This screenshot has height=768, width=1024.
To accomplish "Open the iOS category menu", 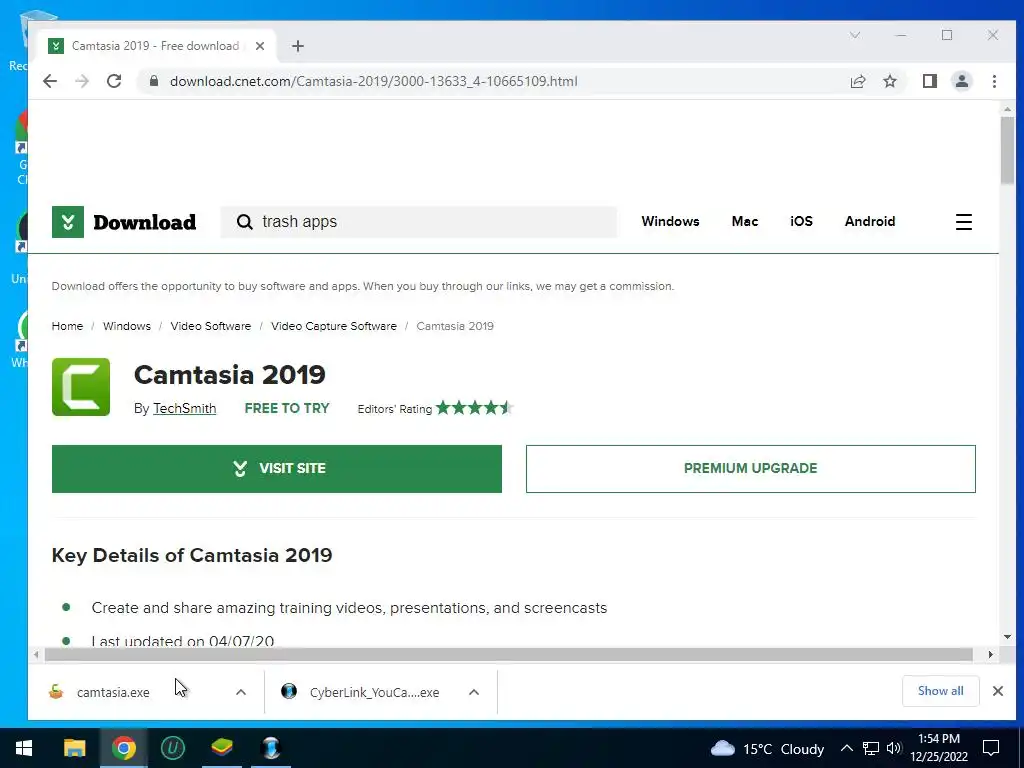I will (801, 221).
